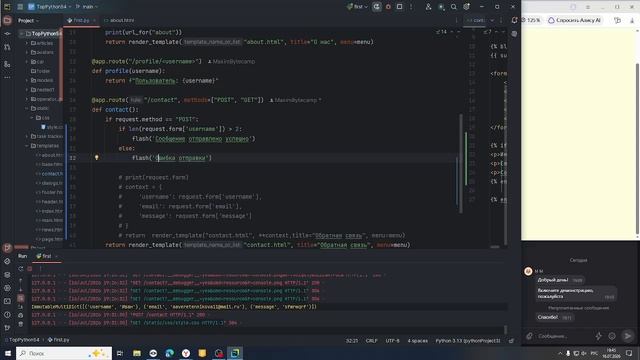
Task: Click the Сообщение message input field
Action: tap(564, 336)
